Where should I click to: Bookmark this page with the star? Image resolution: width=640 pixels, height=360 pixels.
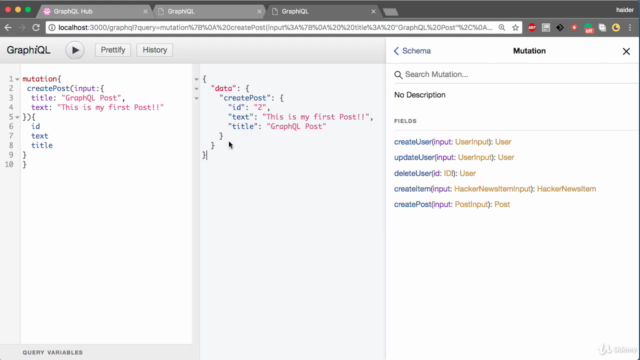click(516, 28)
